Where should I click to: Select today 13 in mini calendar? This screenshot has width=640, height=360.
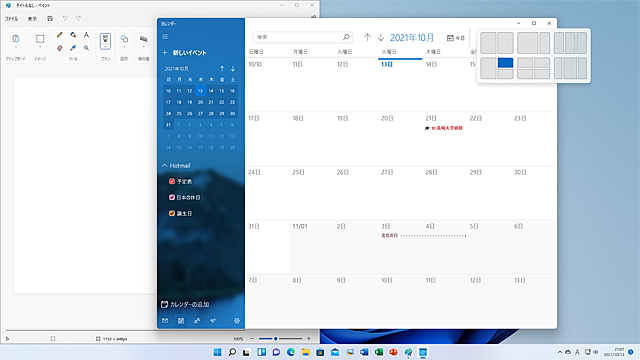[x=200, y=91]
